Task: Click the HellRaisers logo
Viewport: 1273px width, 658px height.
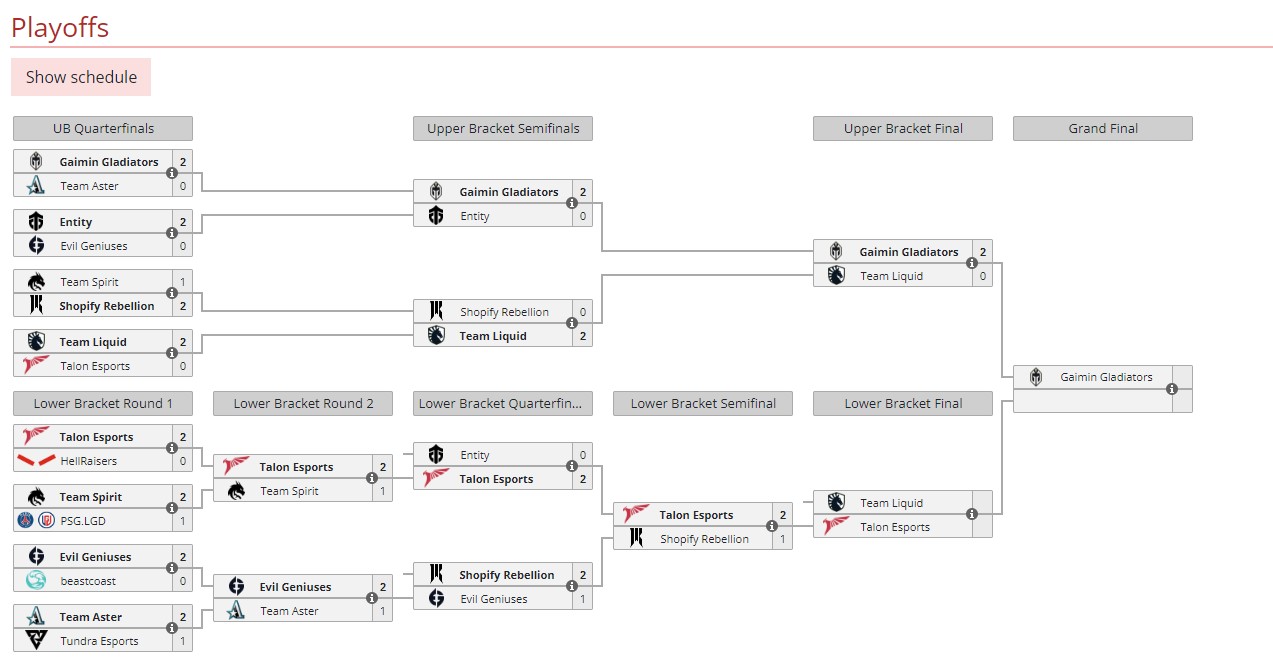Action: (36, 461)
